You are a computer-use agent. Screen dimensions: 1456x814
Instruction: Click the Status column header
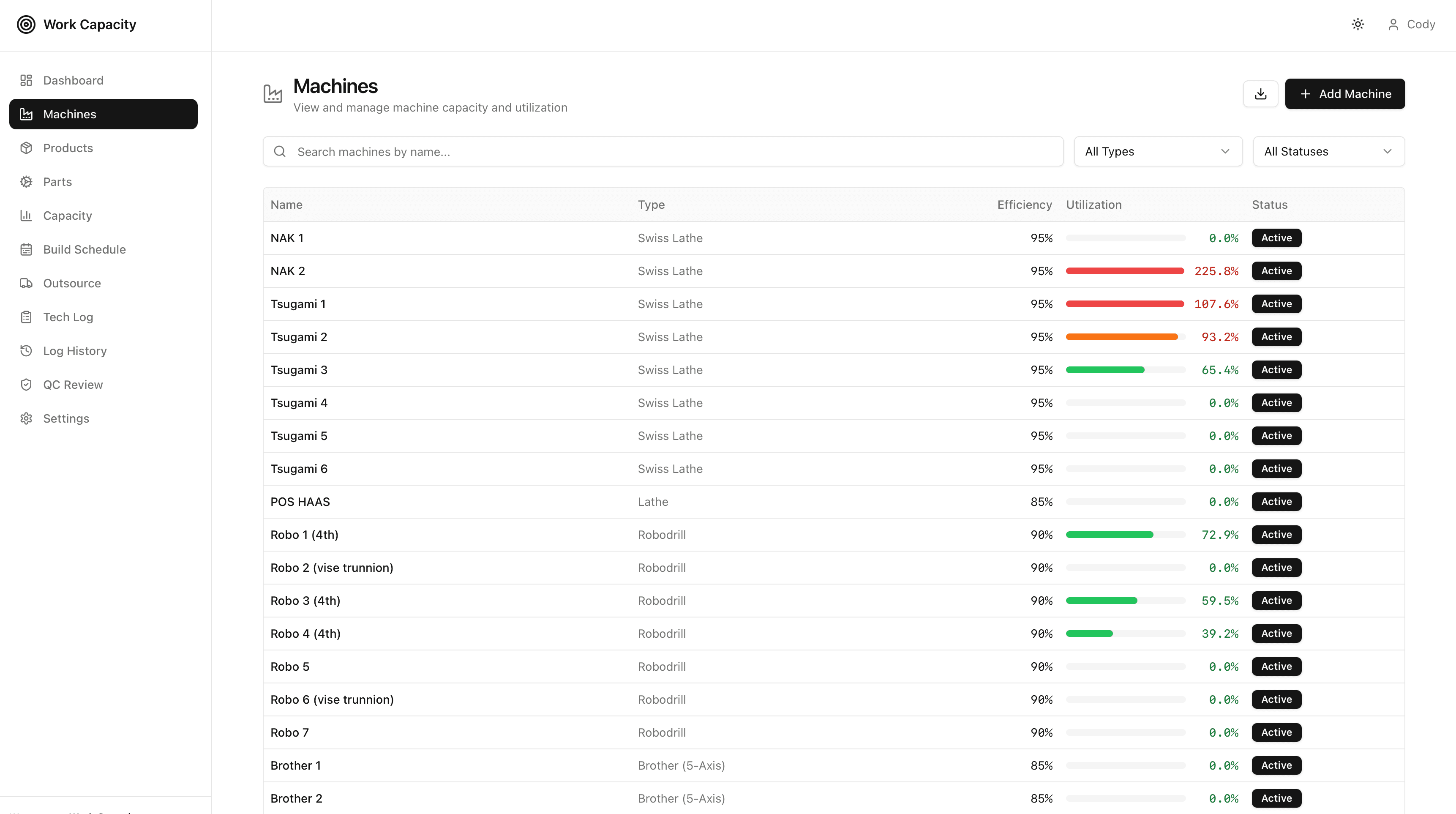point(1270,205)
